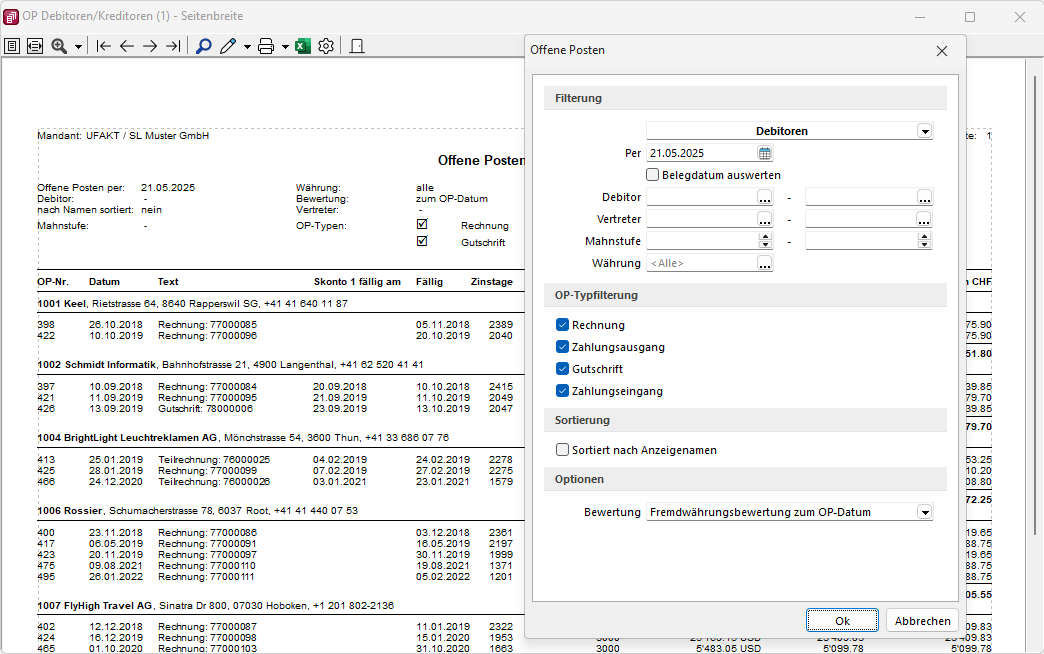Uncheck the Zahlungsausgang checkbox
Viewport: 1044px width, 654px height.
point(562,347)
